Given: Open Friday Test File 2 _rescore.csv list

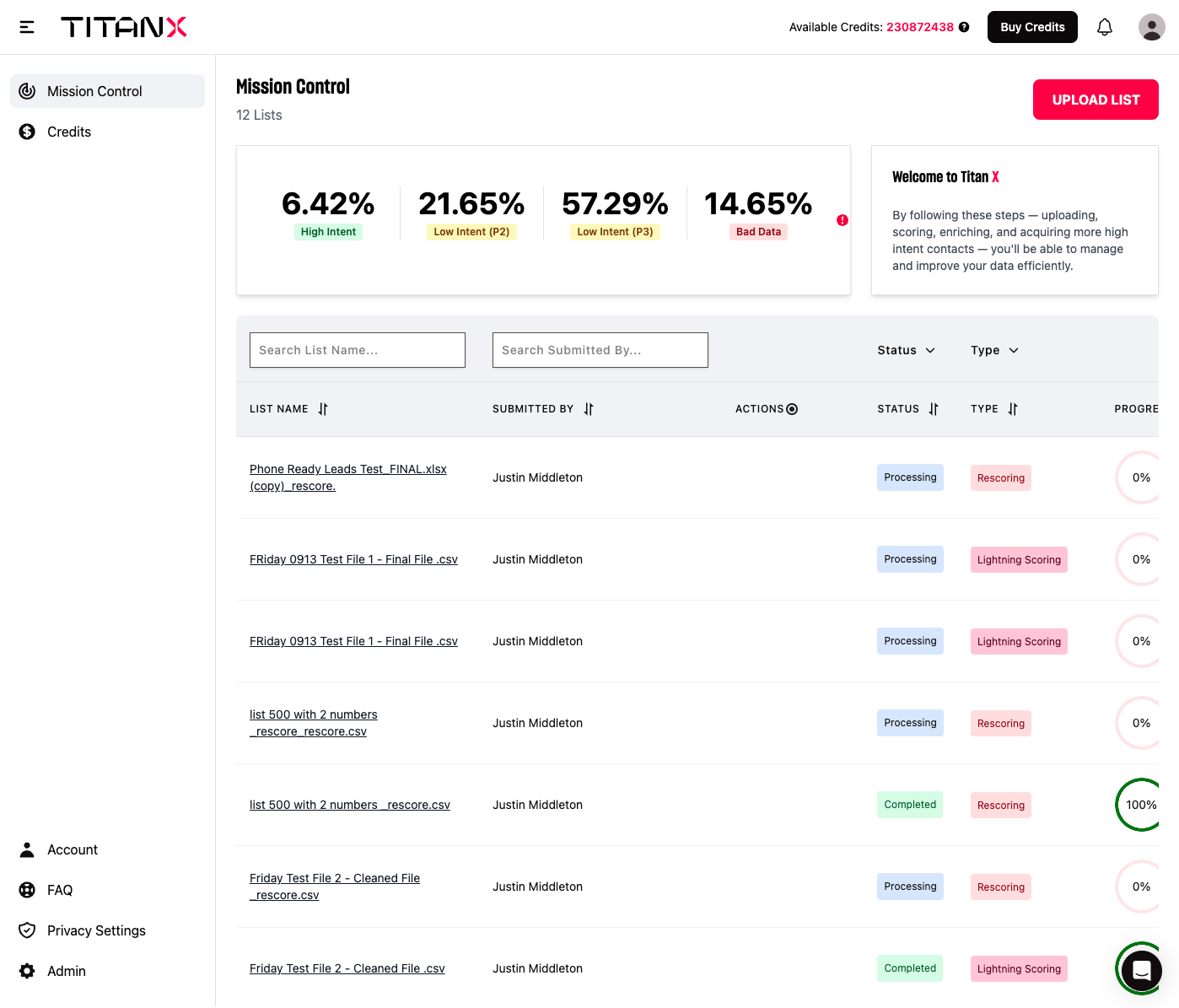Looking at the screenshot, I should tap(335, 887).
